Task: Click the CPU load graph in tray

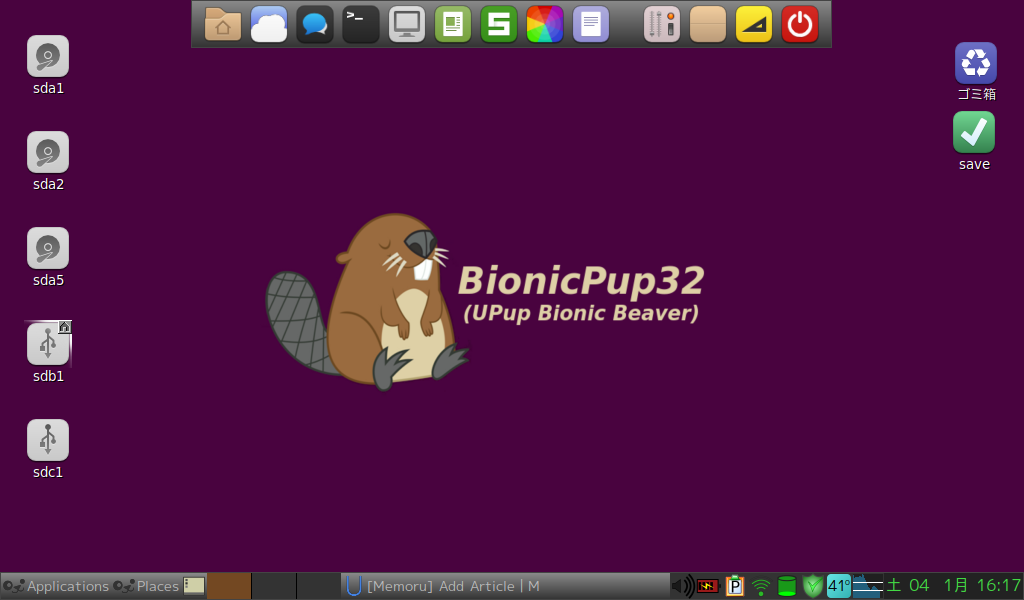Action: point(868,586)
